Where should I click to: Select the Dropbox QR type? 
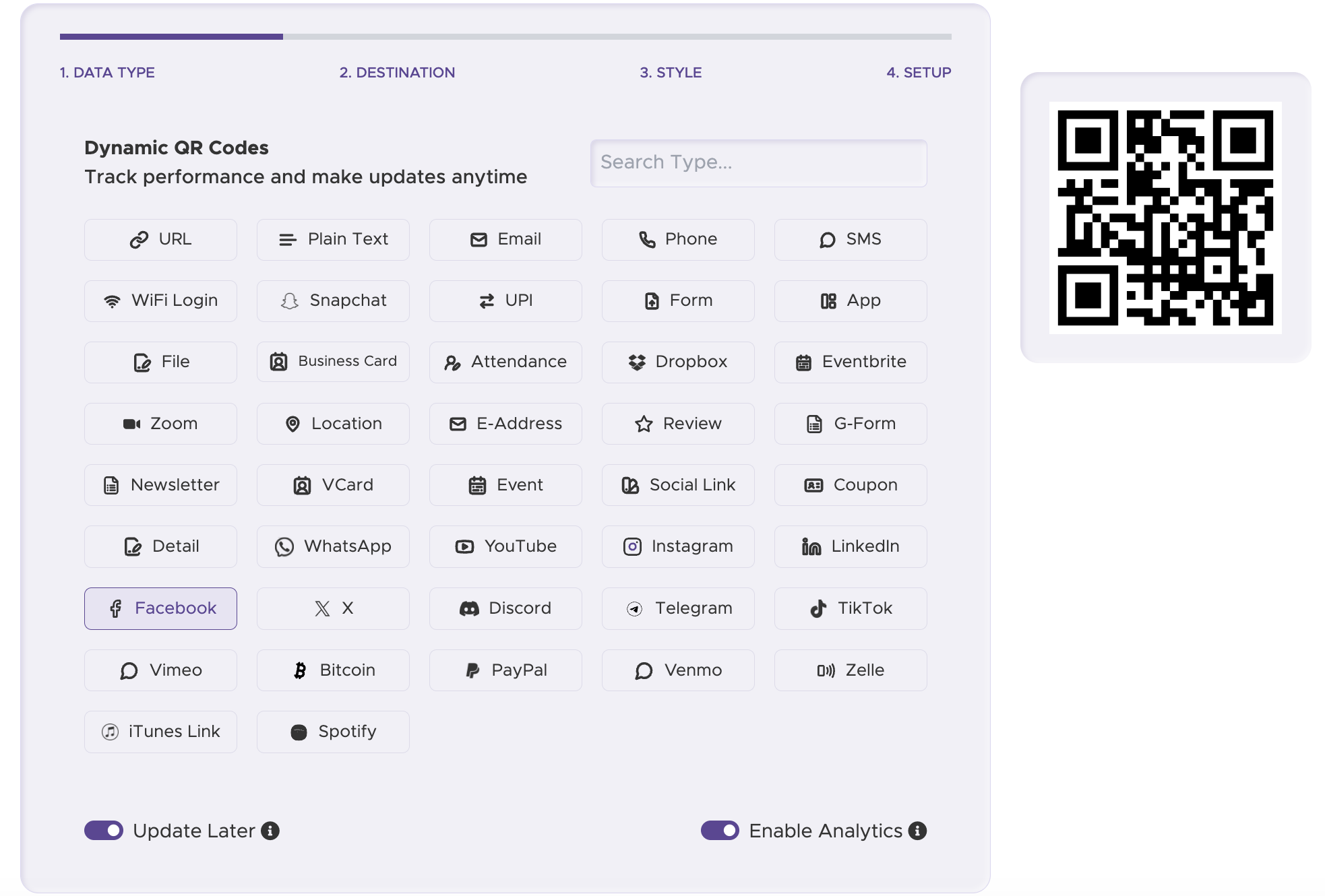point(677,362)
